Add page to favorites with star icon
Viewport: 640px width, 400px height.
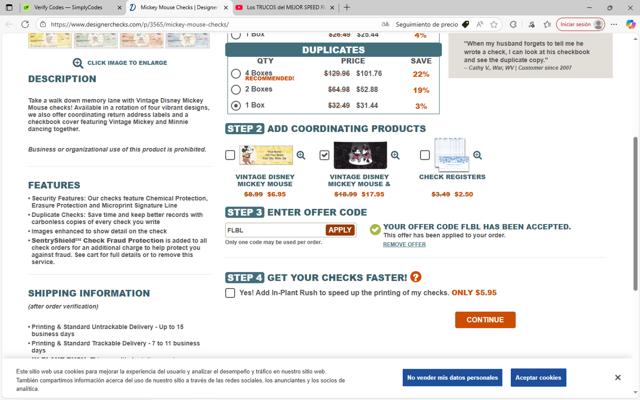pyautogui.click(x=494, y=24)
